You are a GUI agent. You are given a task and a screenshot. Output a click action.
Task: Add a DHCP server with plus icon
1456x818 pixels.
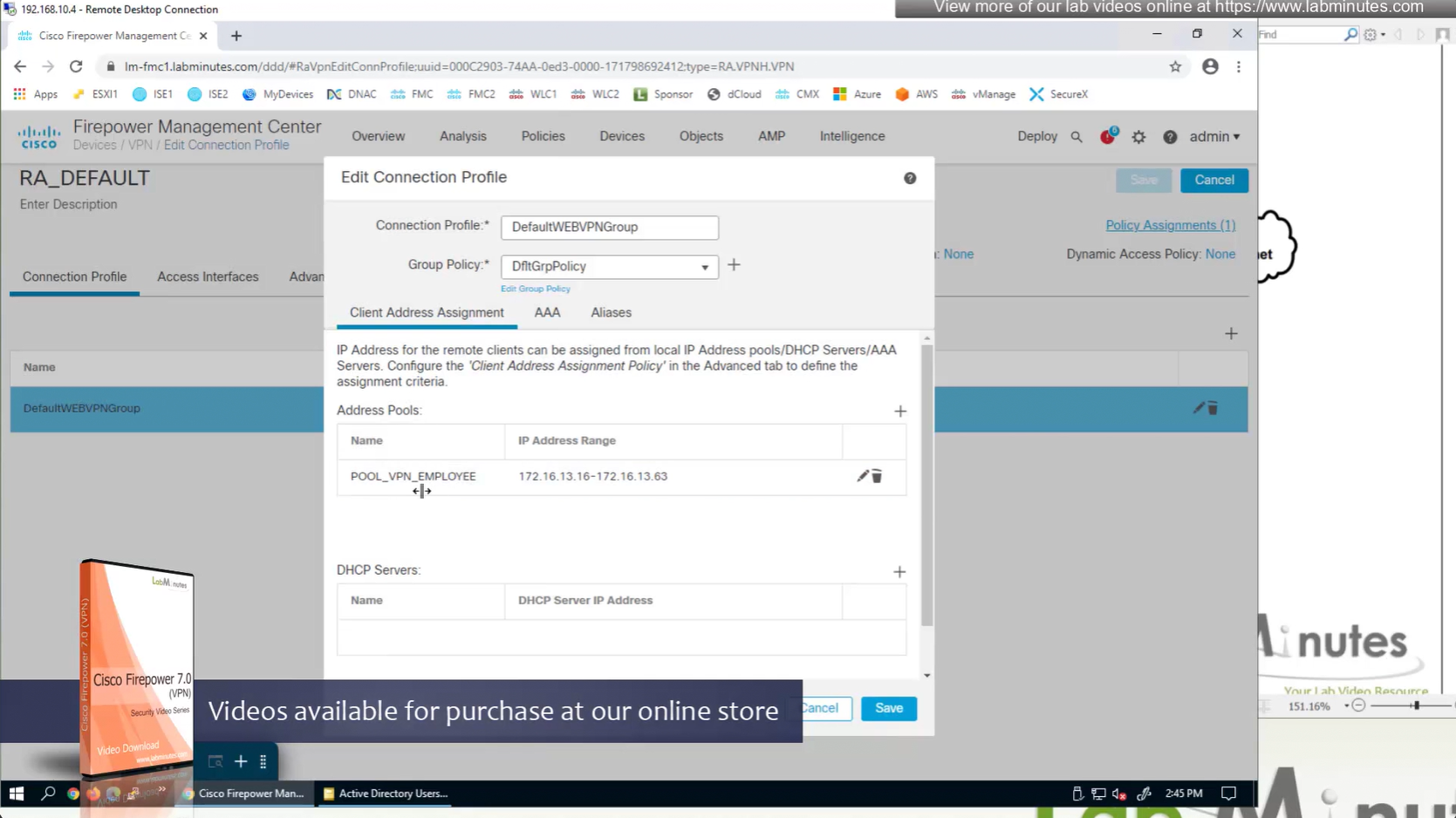(899, 572)
